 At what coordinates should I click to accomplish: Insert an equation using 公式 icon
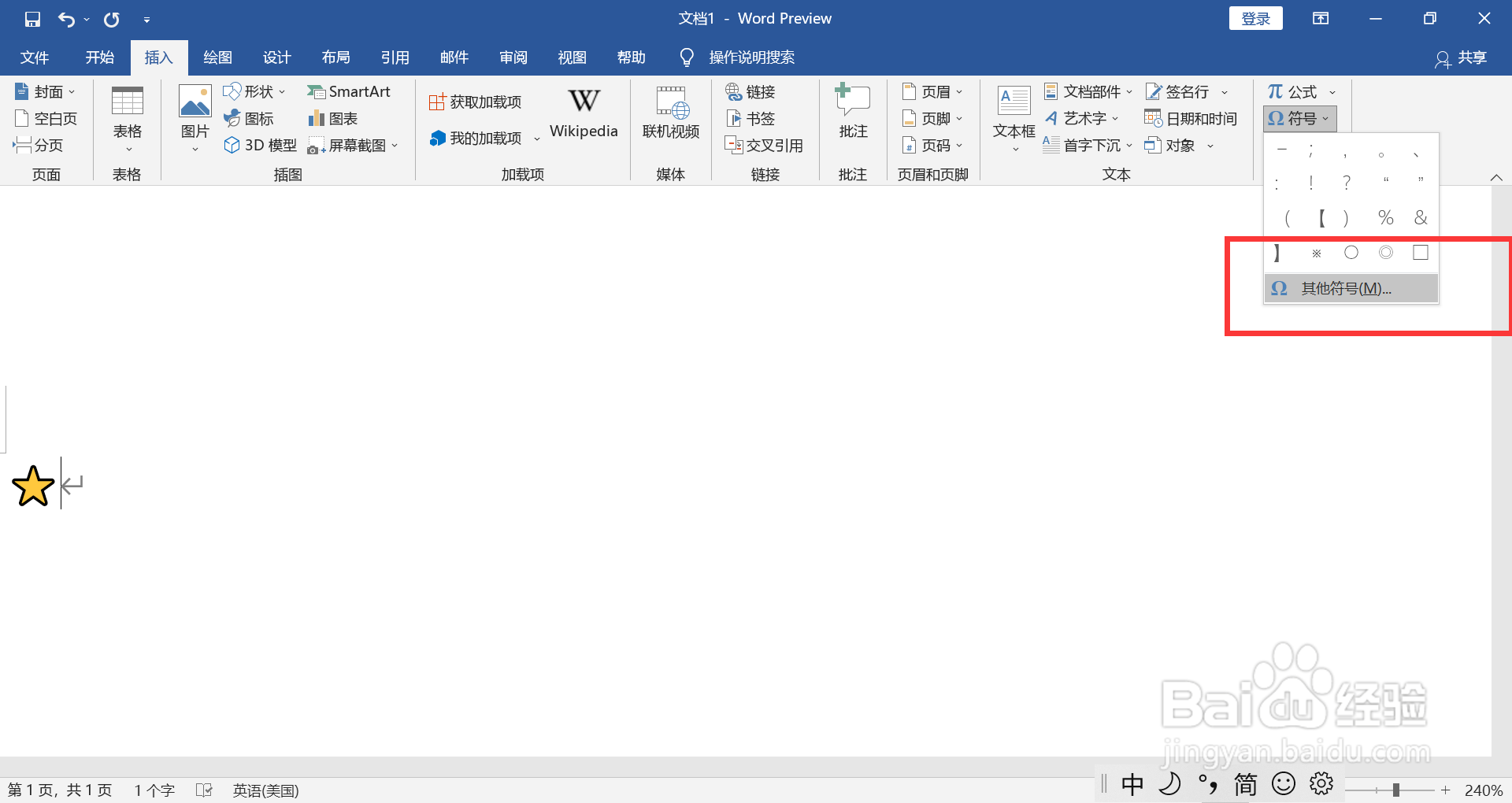(1295, 91)
